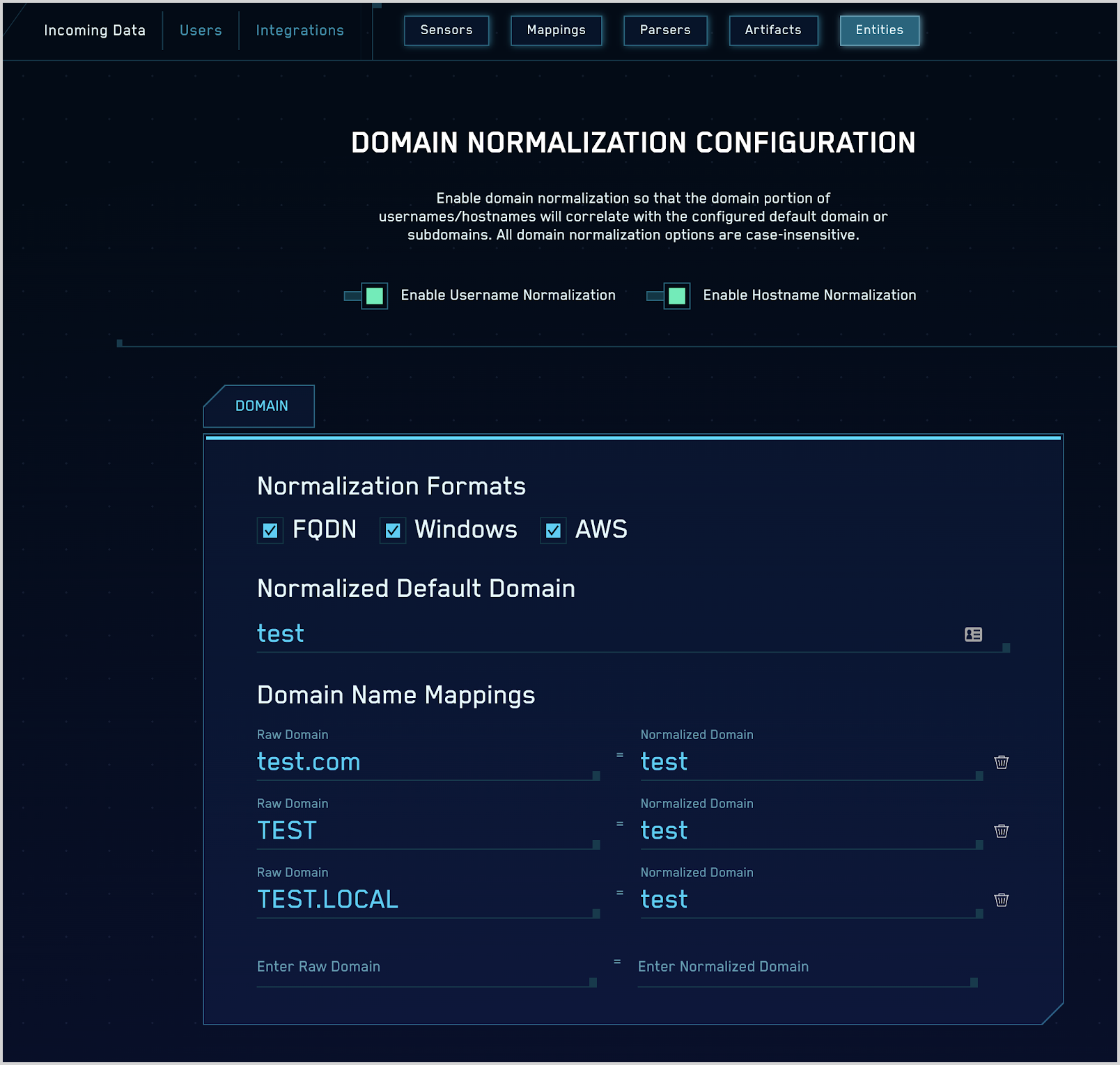The image size is (1120, 1065).
Task: Go to the Users section
Action: (x=200, y=30)
